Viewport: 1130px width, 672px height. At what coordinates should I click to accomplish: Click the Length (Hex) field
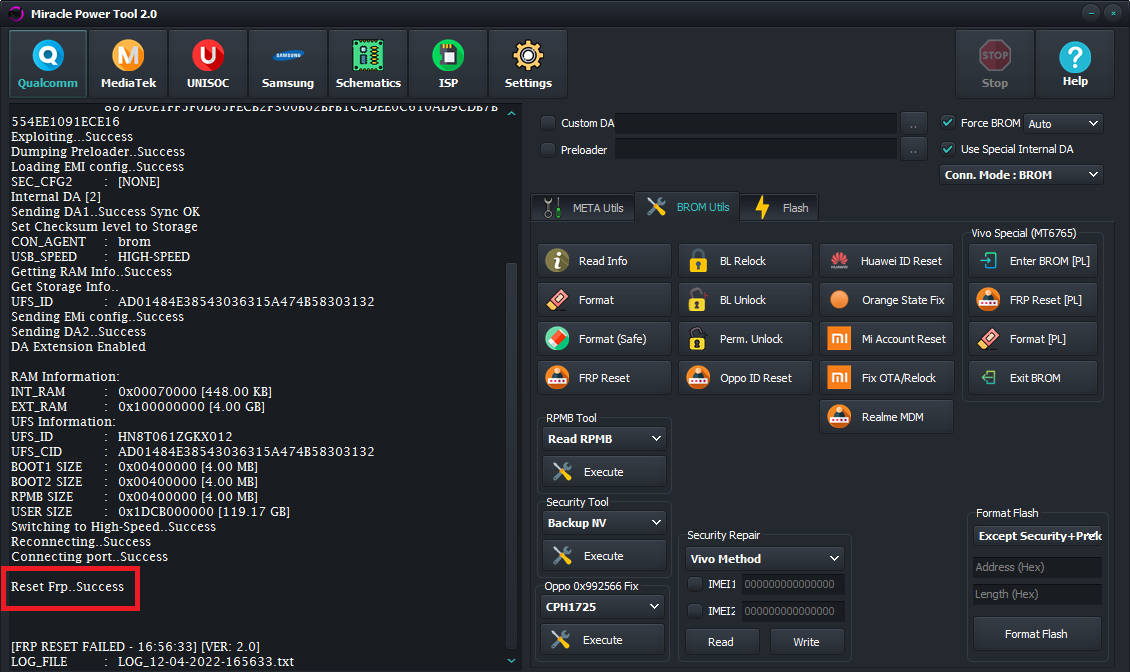pyautogui.click(x=1037, y=594)
